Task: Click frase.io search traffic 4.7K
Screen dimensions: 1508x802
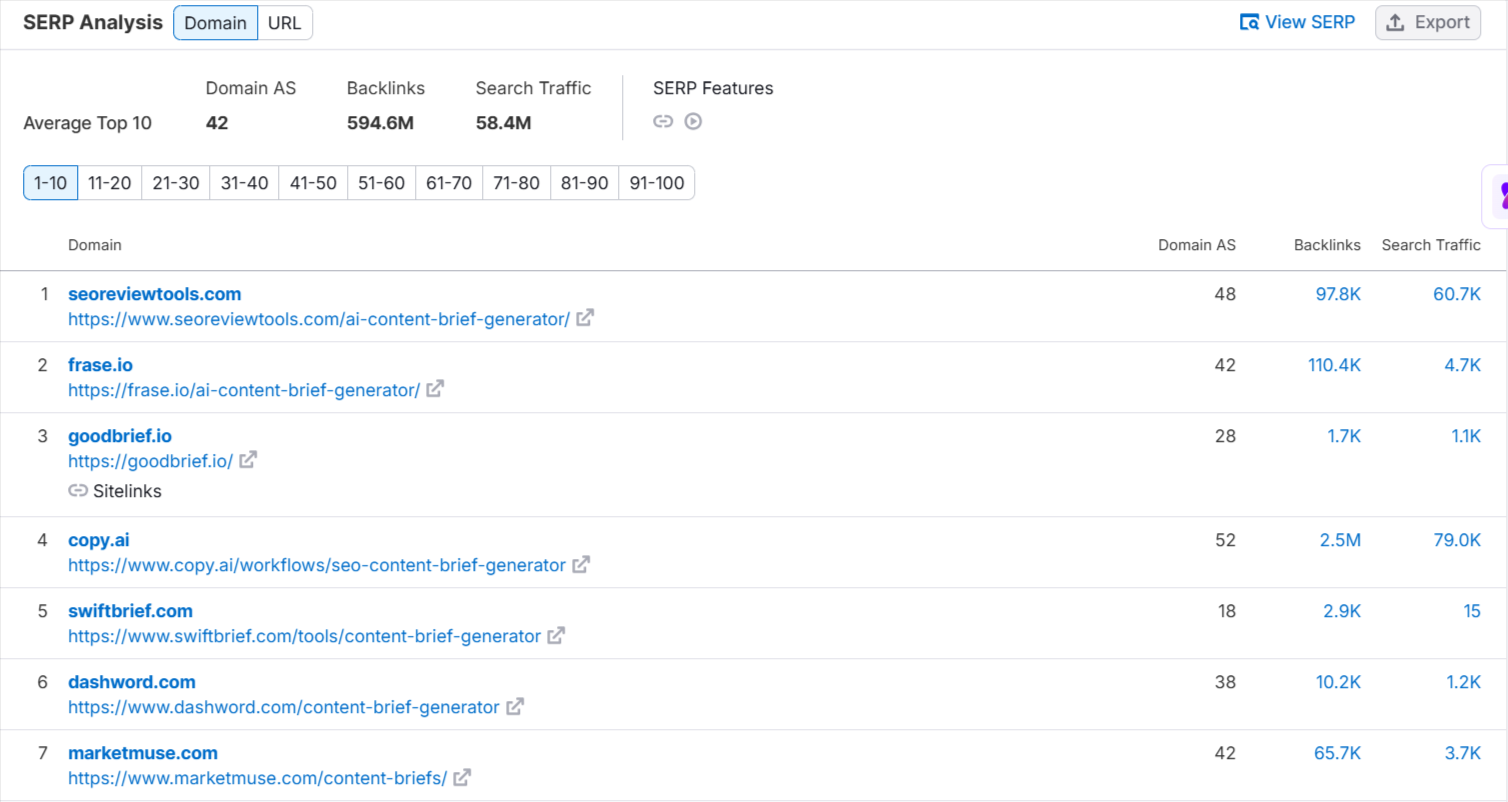Action: click(x=1462, y=365)
